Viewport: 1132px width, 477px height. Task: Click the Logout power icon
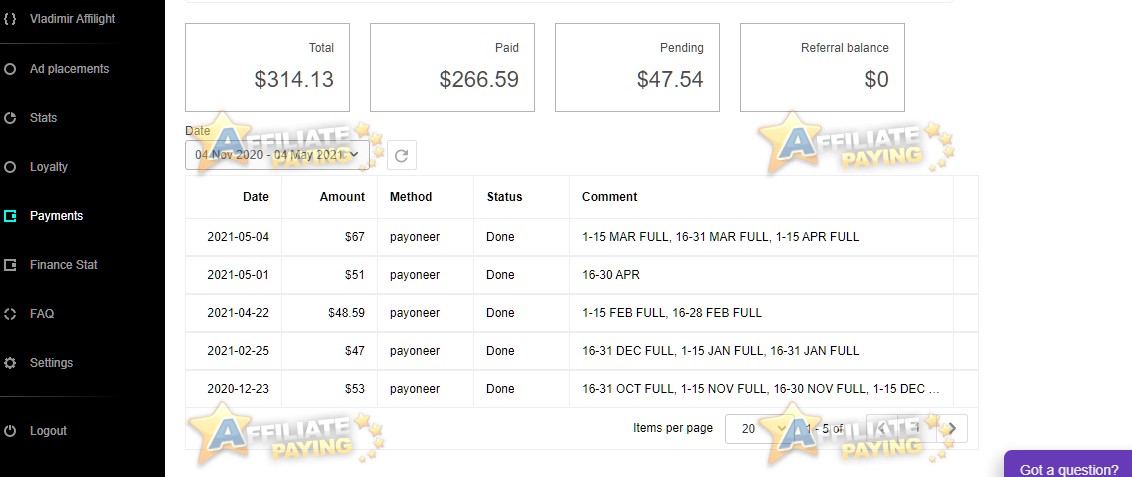click(x=9, y=431)
